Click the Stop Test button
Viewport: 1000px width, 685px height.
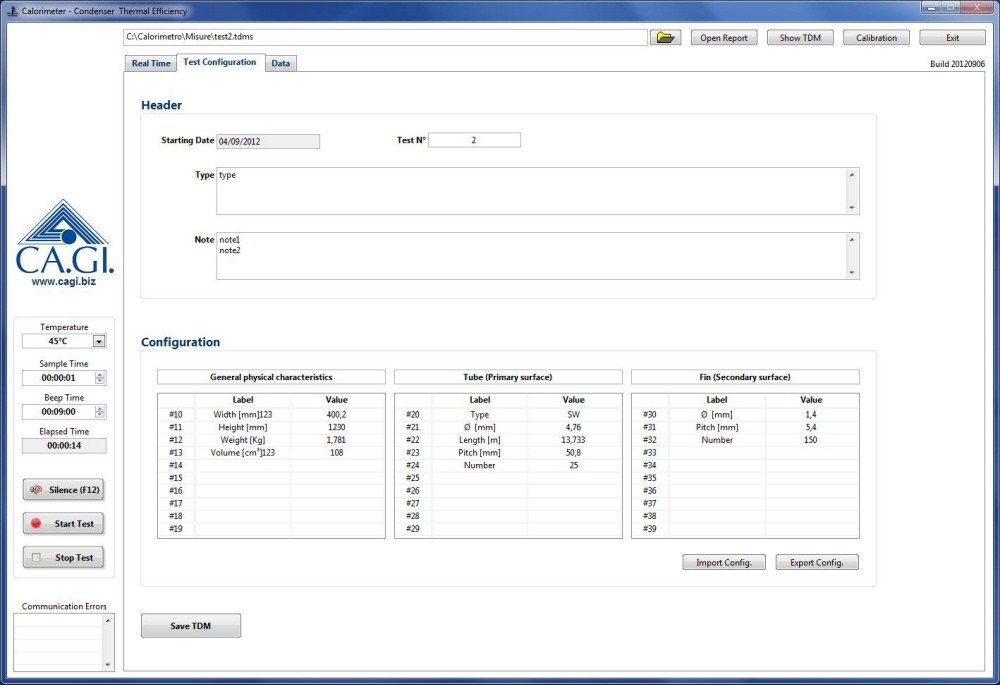pos(63,557)
